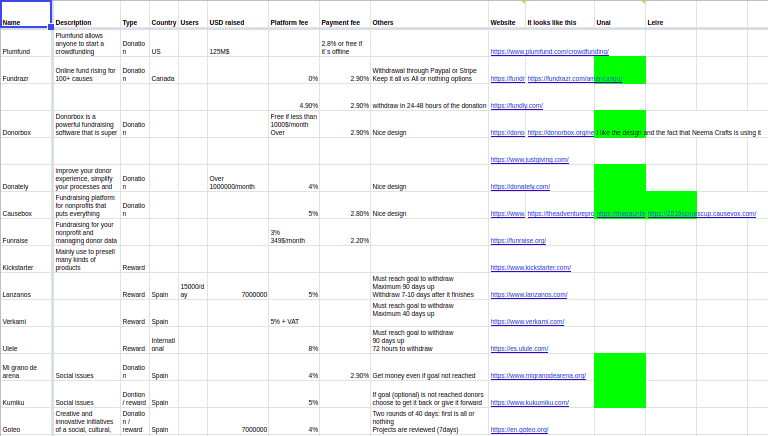Select the '15000/day' users cell
Screen dimensions: 768x436
pyautogui.click(x=193, y=286)
